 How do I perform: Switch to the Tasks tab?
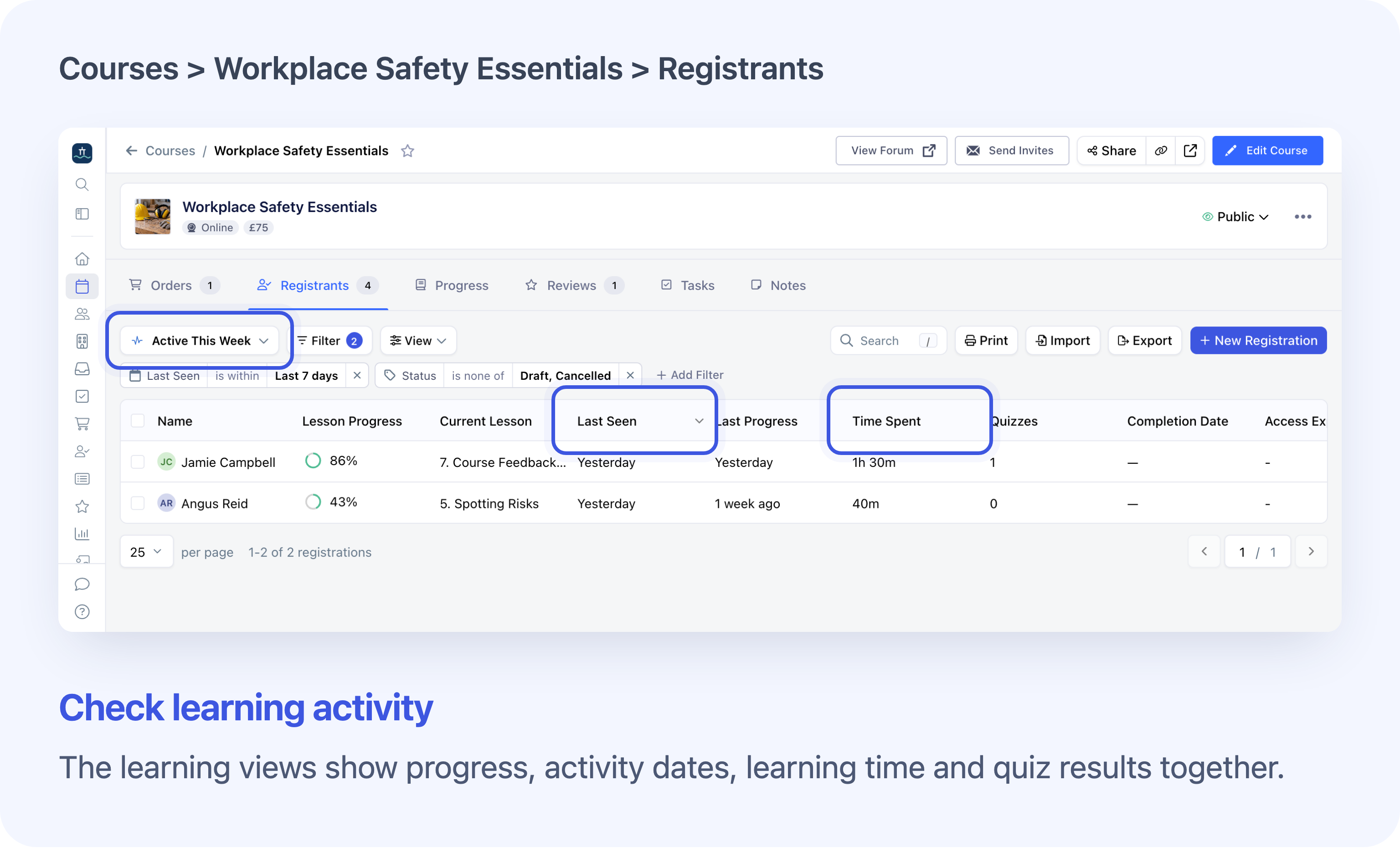coord(688,285)
